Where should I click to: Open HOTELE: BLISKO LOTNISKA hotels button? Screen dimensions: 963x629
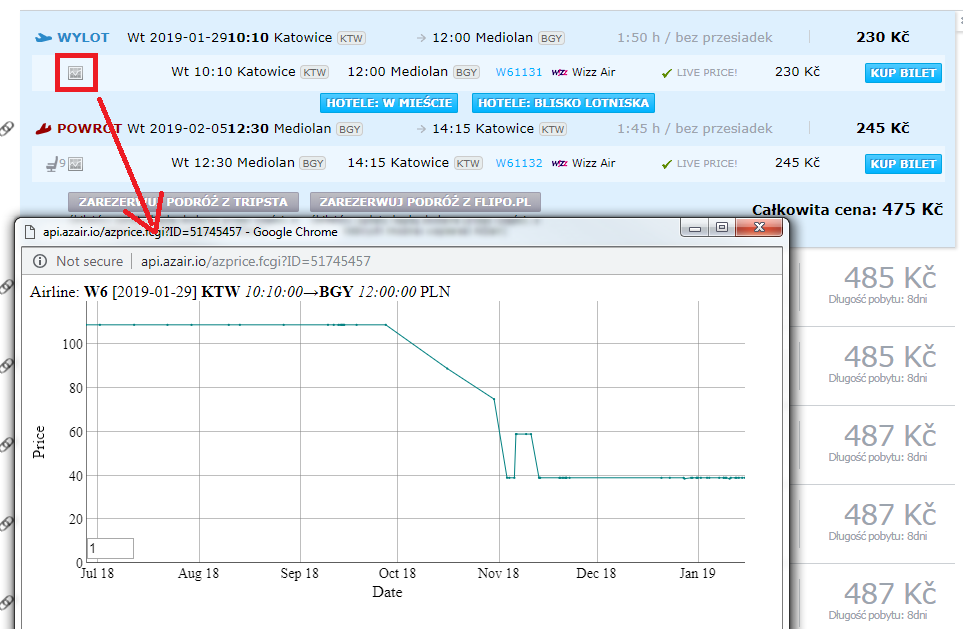pyautogui.click(x=563, y=103)
